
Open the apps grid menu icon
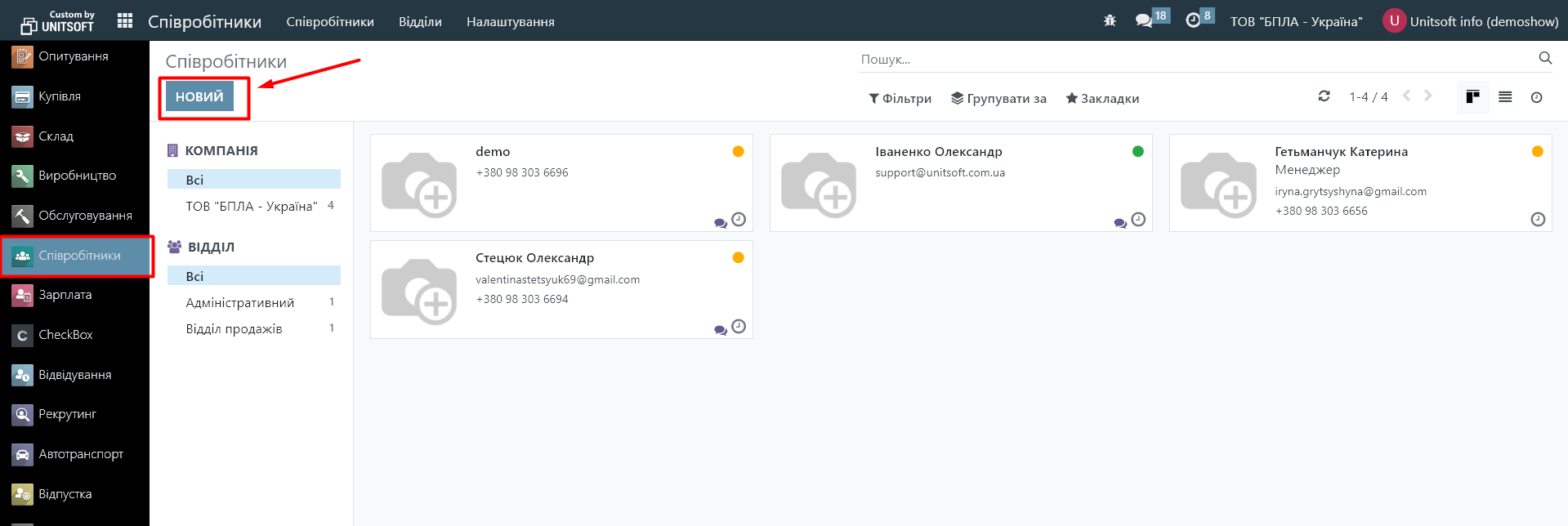click(125, 21)
